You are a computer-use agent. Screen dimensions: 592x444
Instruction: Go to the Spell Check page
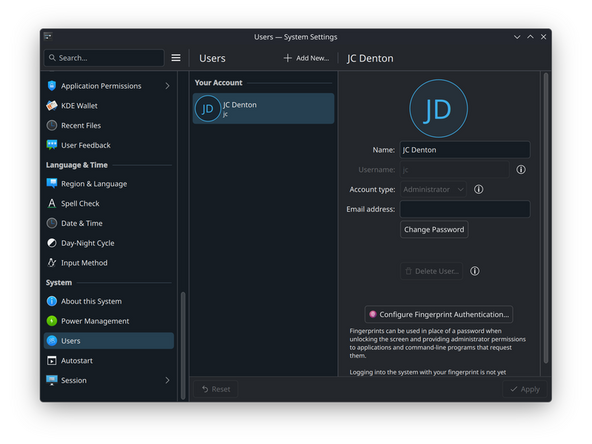point(109,204)
